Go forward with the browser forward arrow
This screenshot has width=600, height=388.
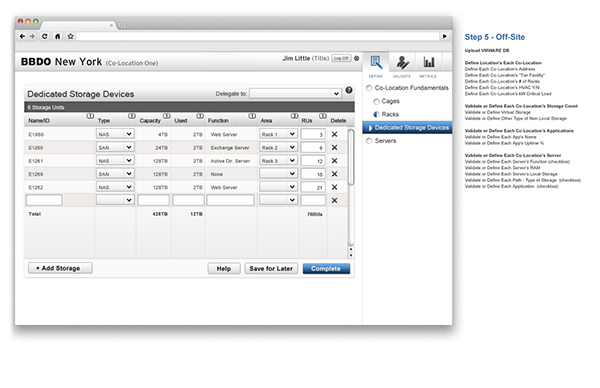(32, 36)
